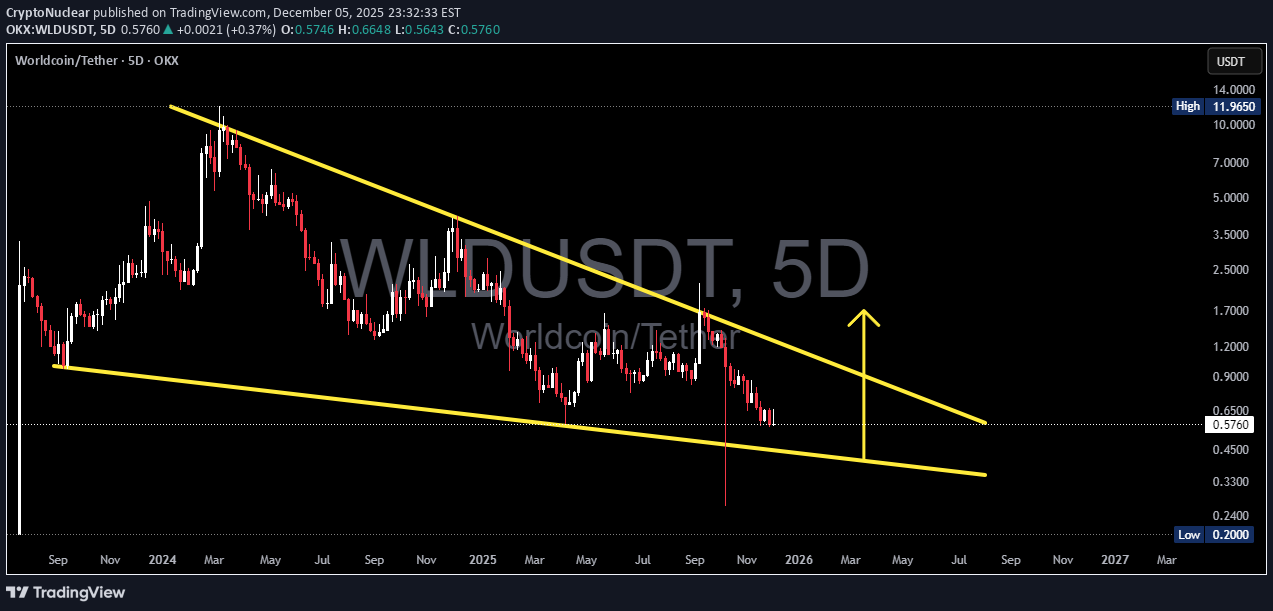The width and height of the screenshot is (1273, 611).
Task: Click the current price 0.5760 tag
Action: point(1229,424)
